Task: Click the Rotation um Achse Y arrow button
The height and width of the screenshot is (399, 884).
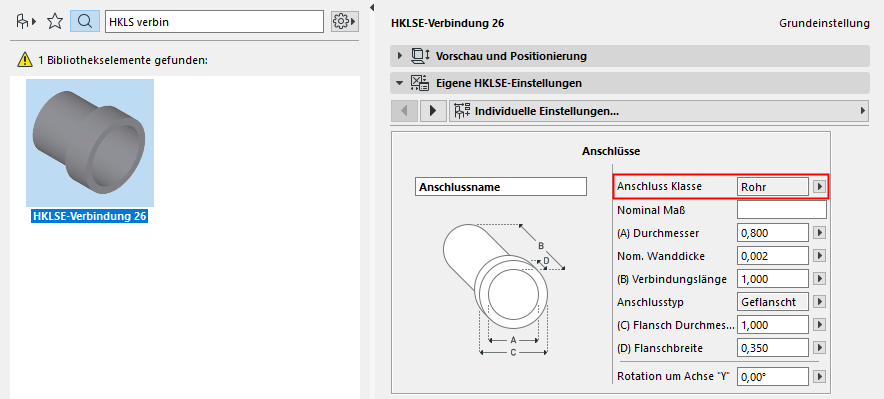Action: tap(819, 376)
